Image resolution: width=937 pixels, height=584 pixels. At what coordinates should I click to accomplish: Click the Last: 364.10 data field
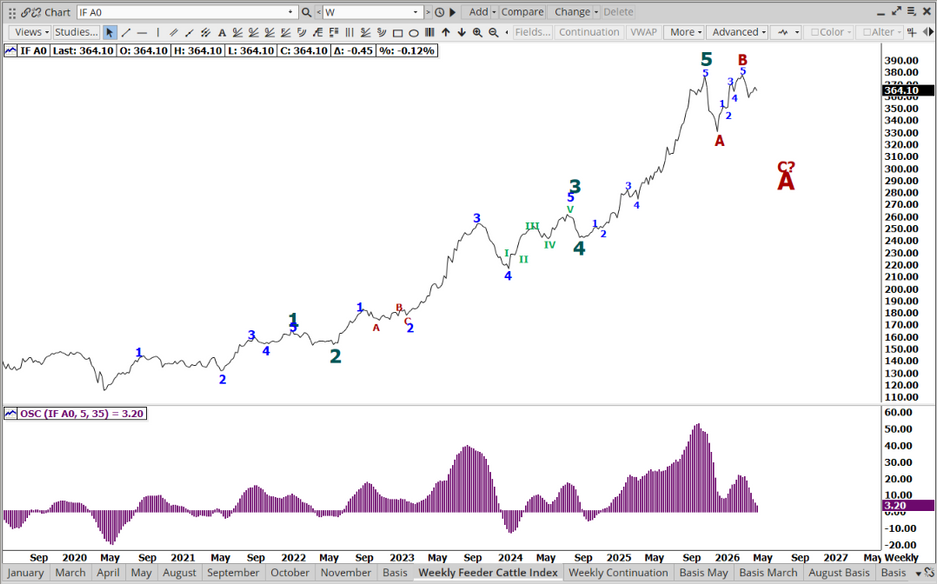(x=83, y=51)
